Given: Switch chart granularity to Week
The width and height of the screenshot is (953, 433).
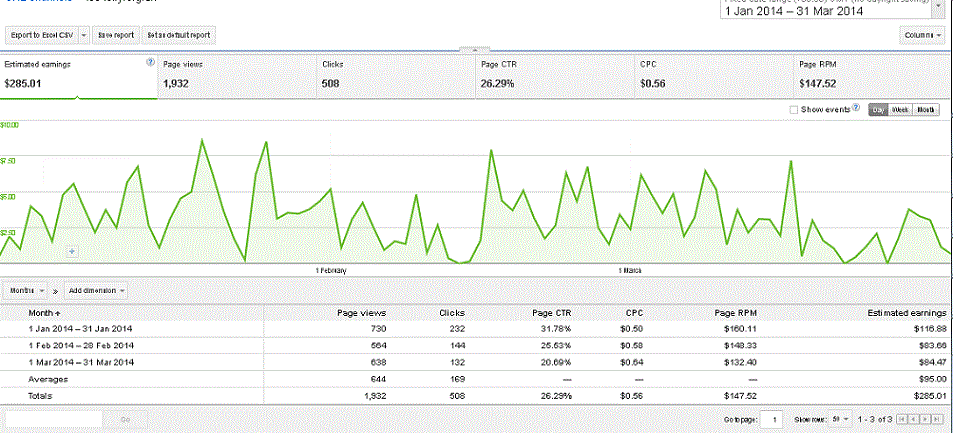Looking at the screenshot, I should click(x=900, y=110).
